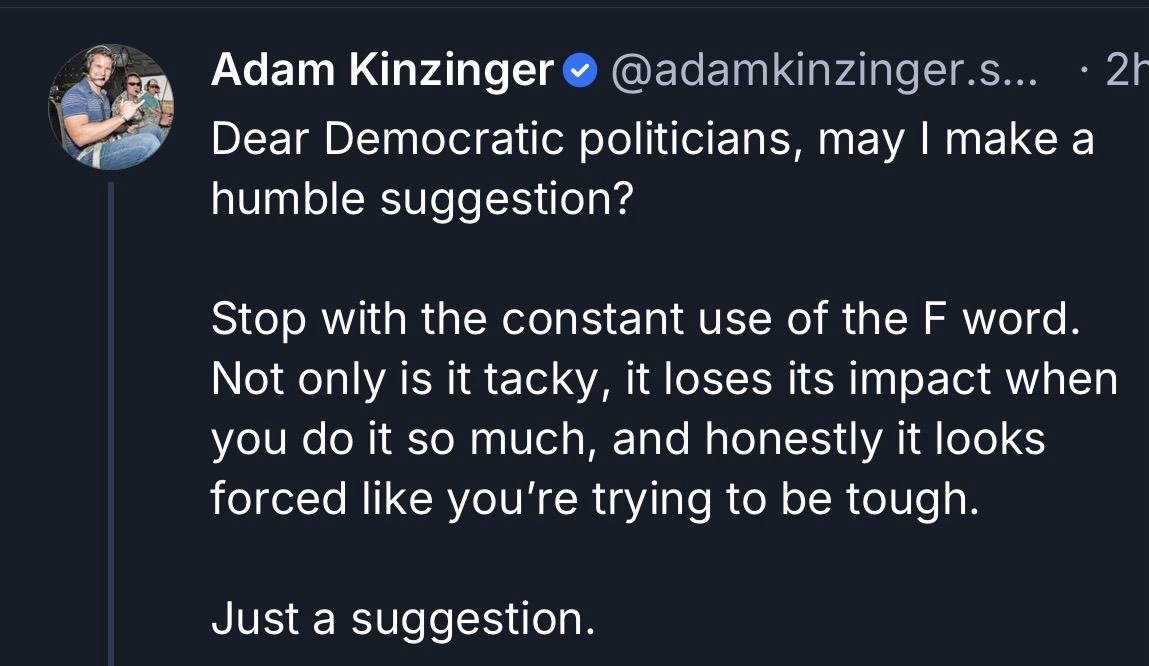Click the 'humble suggestion?' text line
The height and width of the screenshot is (666, 1149).
422,199
